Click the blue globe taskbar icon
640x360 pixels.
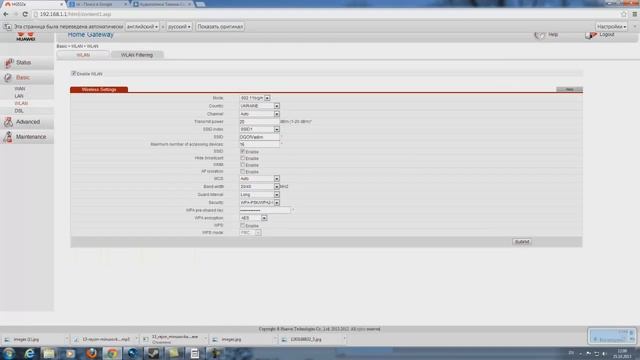[133, 353]
